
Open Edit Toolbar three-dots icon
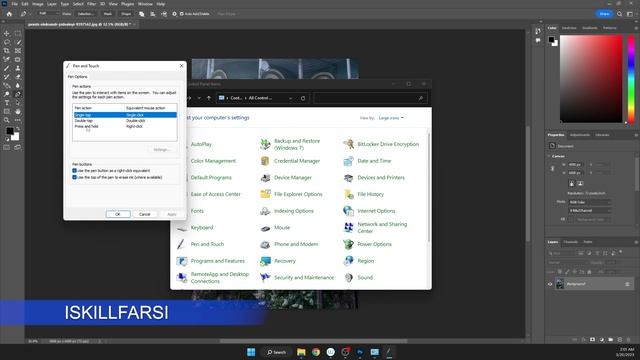tap(18, 120)
